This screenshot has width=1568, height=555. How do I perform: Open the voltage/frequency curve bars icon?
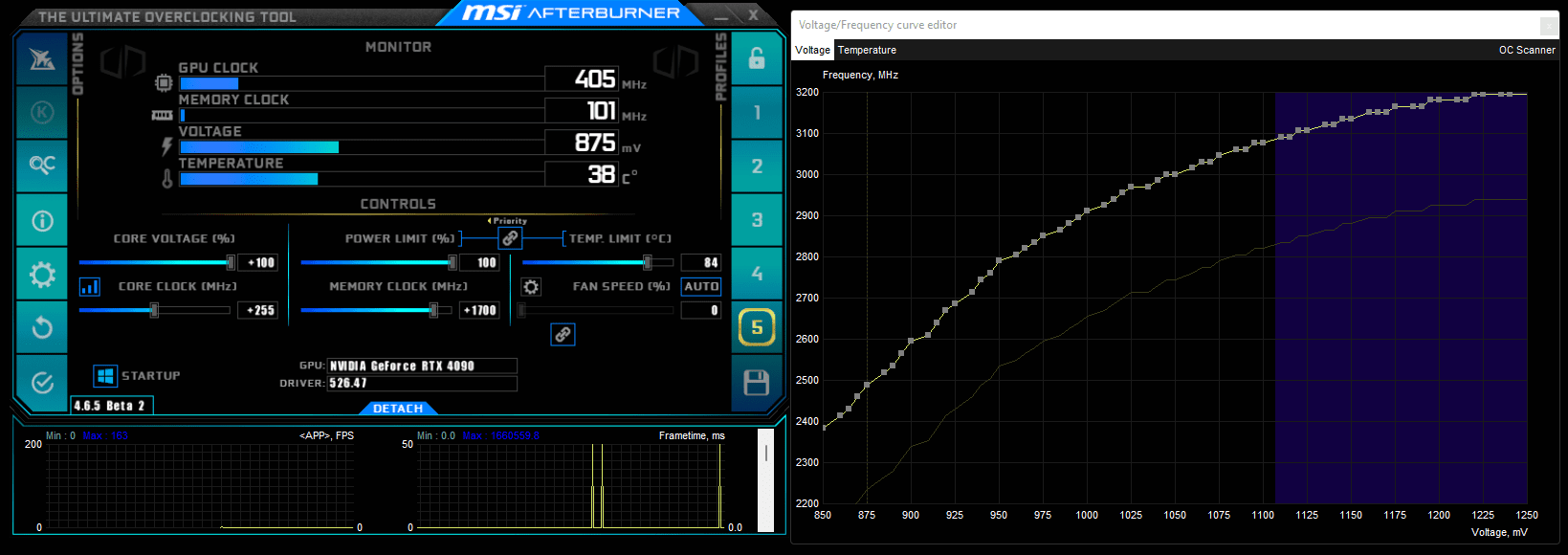pyautogui.click(x=90, y=286)
